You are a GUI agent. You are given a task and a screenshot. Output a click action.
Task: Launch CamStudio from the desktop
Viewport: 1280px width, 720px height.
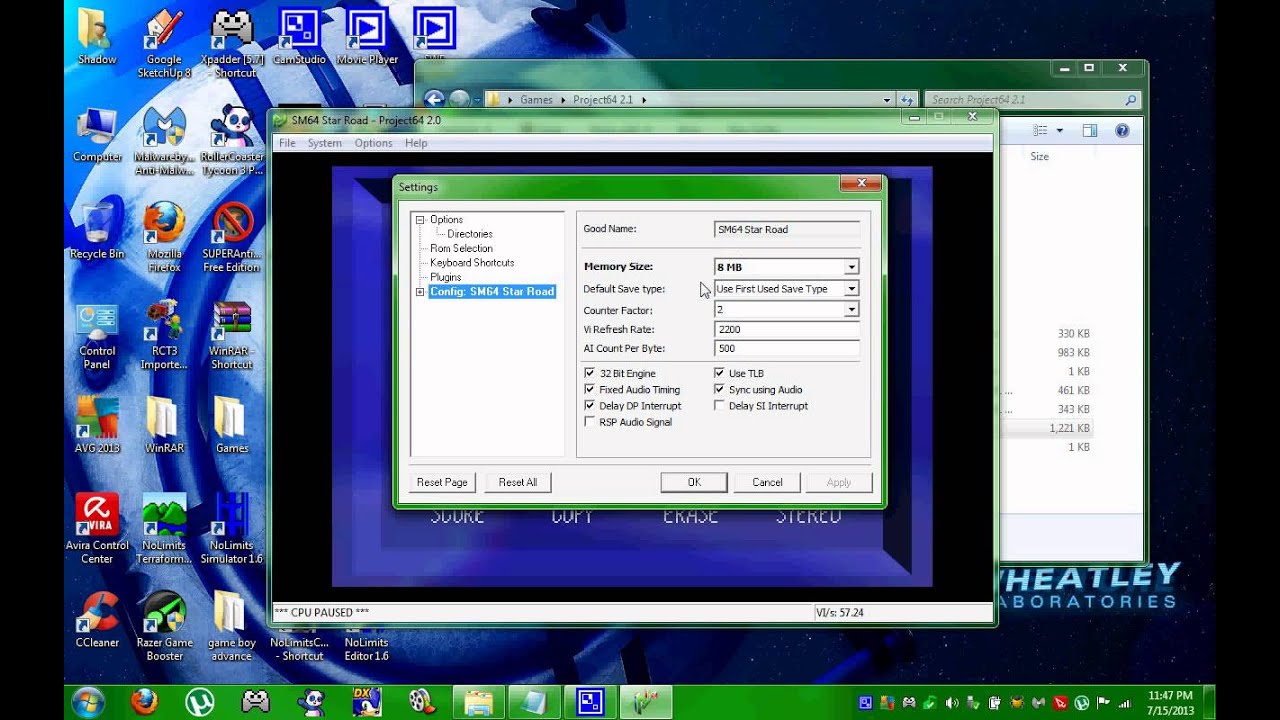299,35
